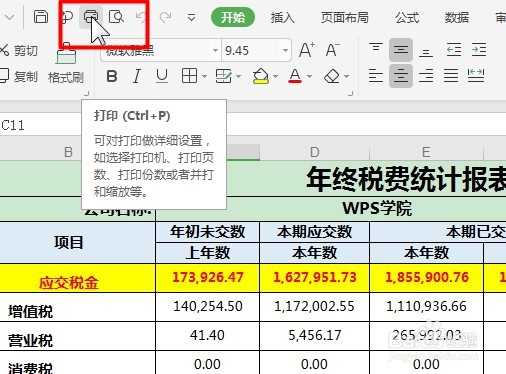Click the Print icon in quick access toolbar

tap(91, 16)
